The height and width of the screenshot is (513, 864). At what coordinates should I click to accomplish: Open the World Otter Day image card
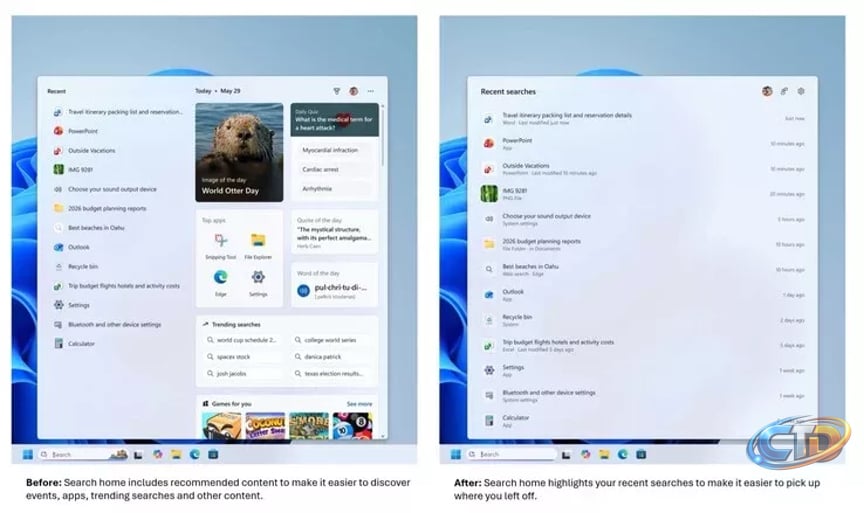click(x=239, y=152)
